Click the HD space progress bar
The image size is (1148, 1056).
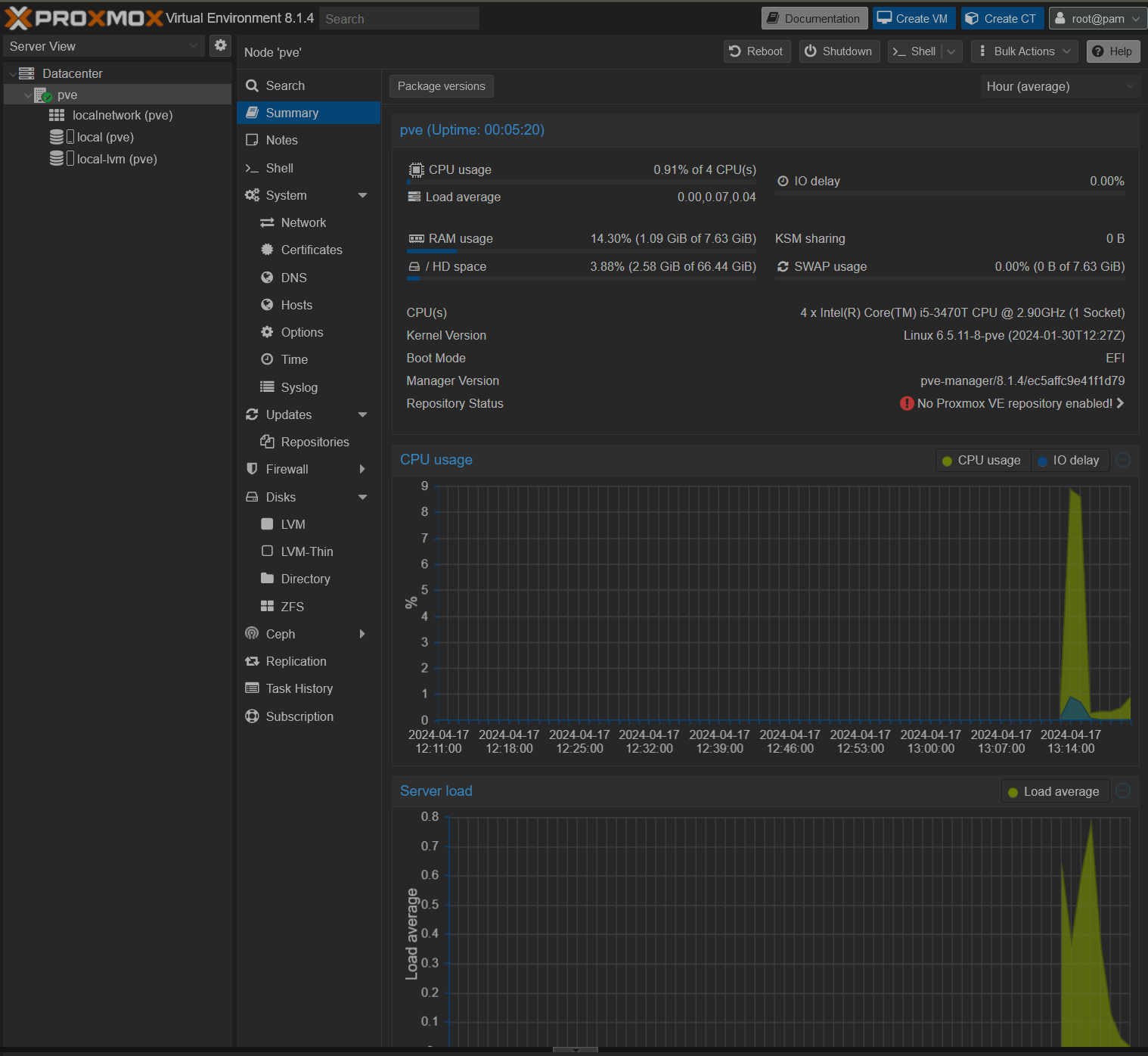(x=581, y=279)
